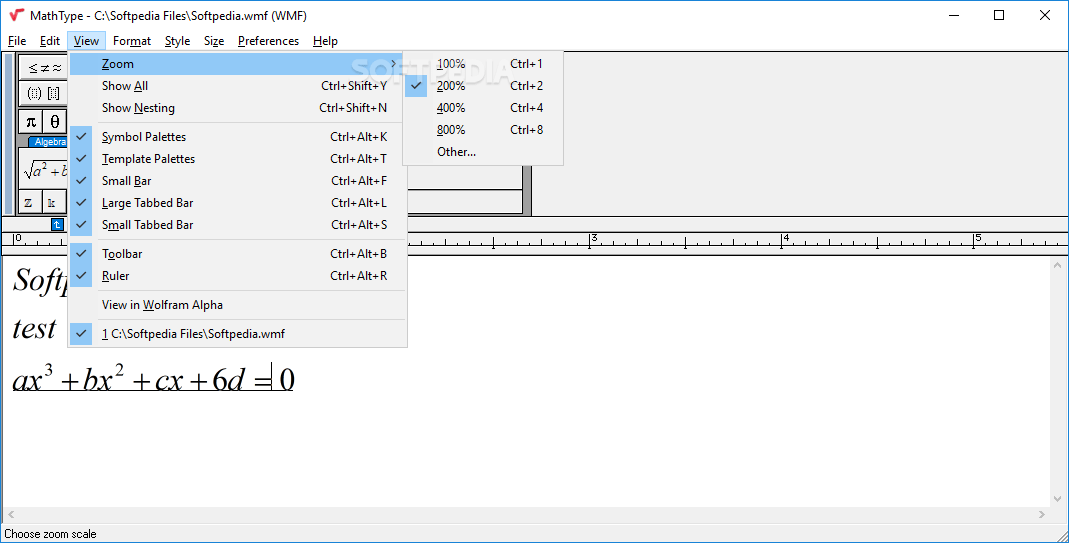Toggle Small Tabbed Bar visibility
Image resolution: width=1069 pixels, height=543 pixels.
tap(239, 224)
